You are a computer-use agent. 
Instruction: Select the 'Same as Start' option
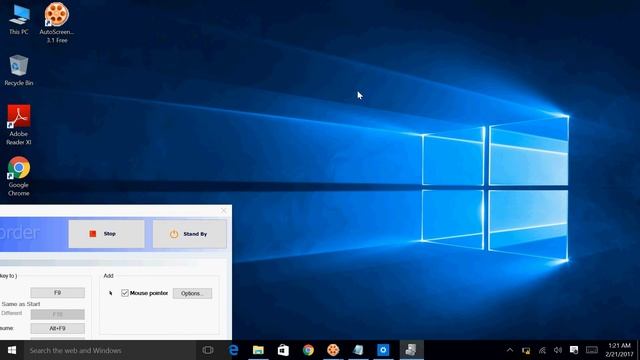(x=20, y=304)
